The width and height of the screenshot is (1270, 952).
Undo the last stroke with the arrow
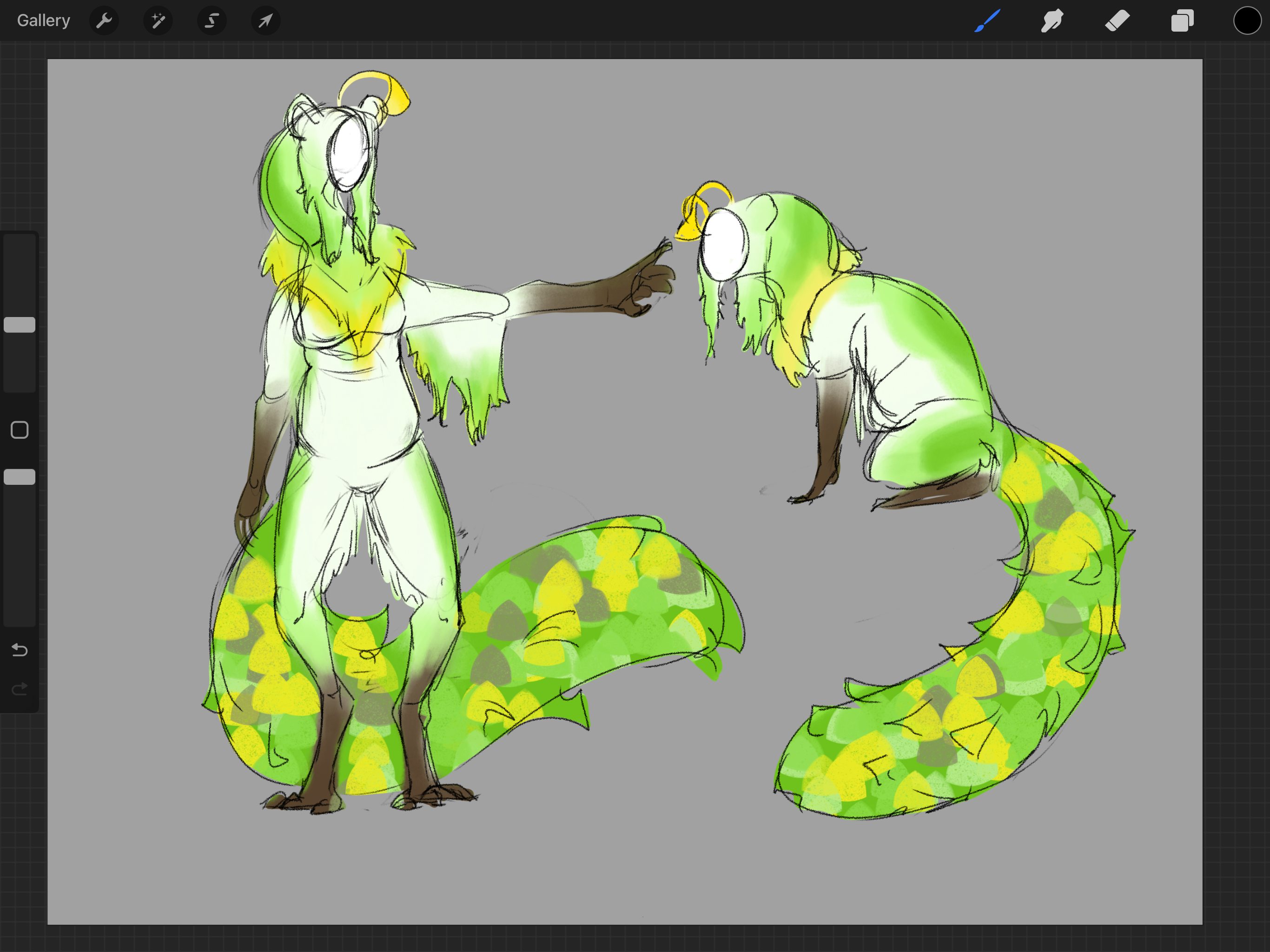click(x=20, y=650)
